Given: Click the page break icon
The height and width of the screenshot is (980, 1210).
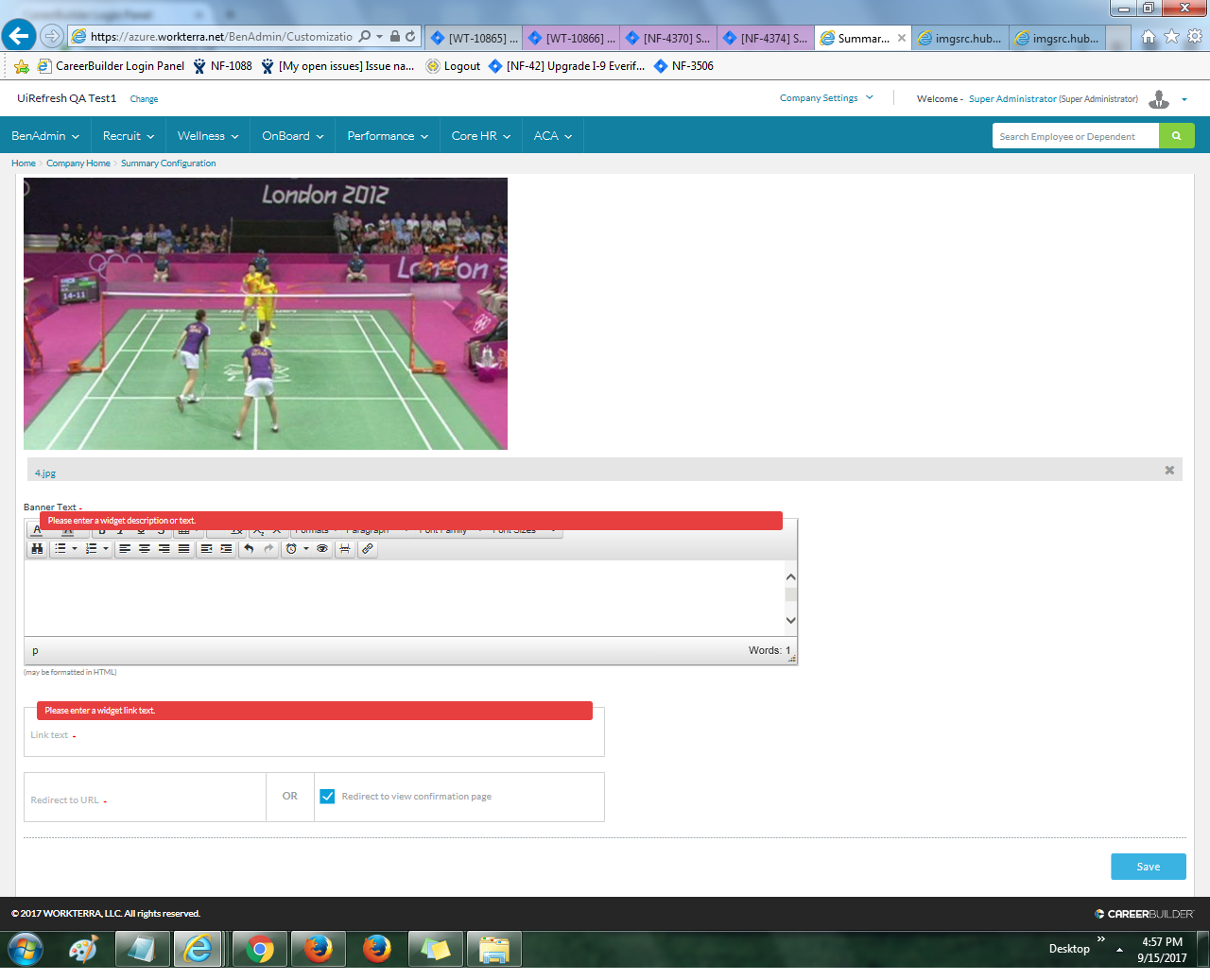Looking at the screenshot, I should (x=345, y=548).
